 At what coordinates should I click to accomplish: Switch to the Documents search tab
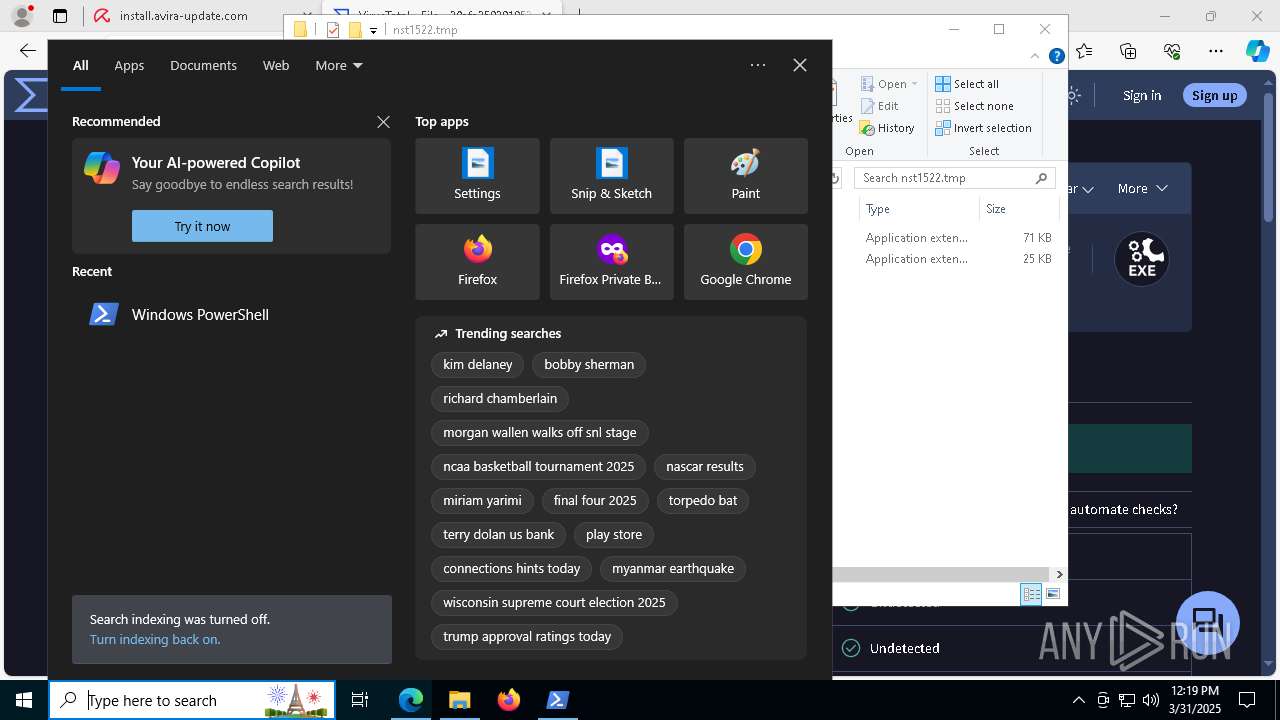coord(203,65)
